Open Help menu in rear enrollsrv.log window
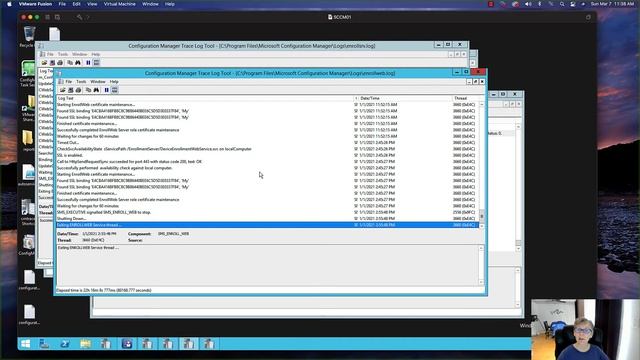This screenshot has width=640, height=360. pos(96,54)
